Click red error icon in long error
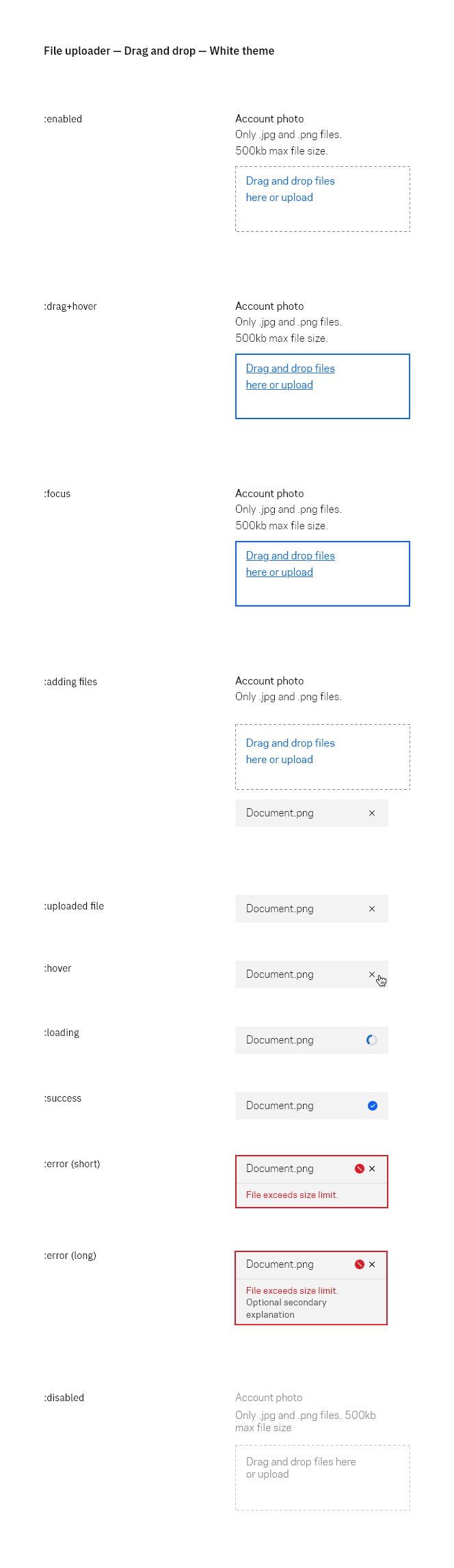The image size is (454, 1568). (x=360, y=1264)
